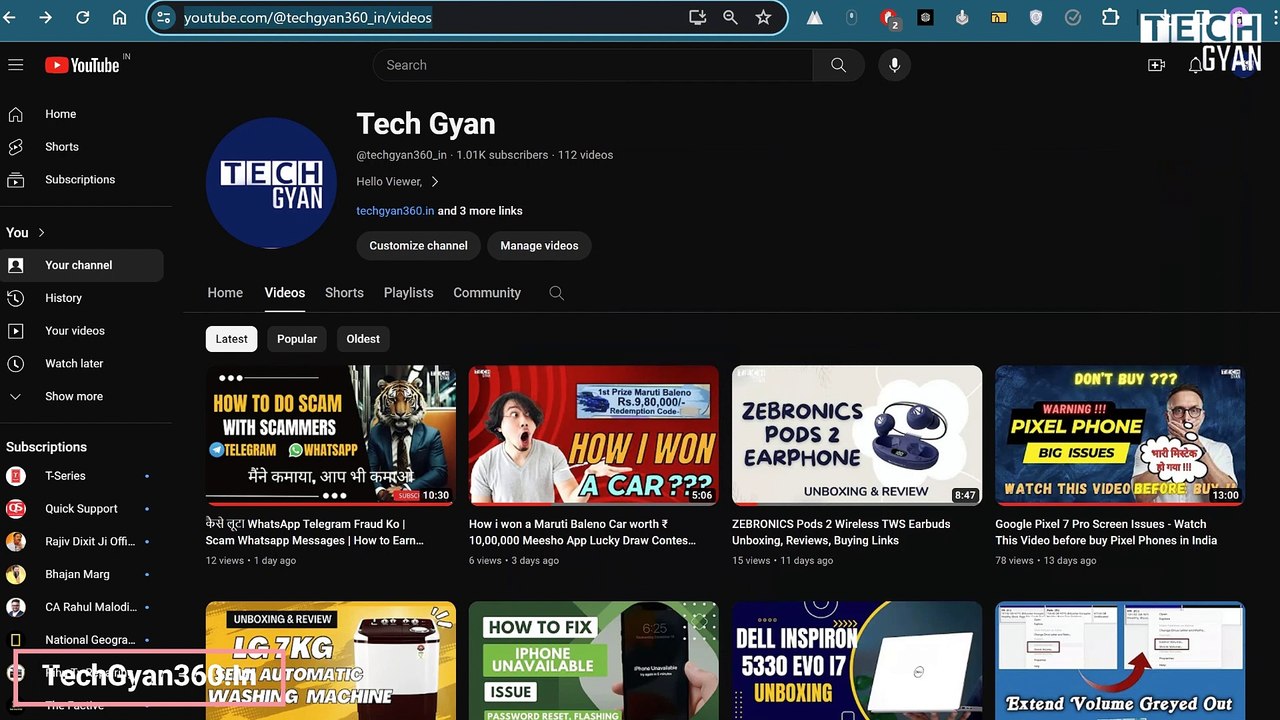Click the browser address bar URL
The width and height of the screenshot is (1280, 720).
coord(308,17)
